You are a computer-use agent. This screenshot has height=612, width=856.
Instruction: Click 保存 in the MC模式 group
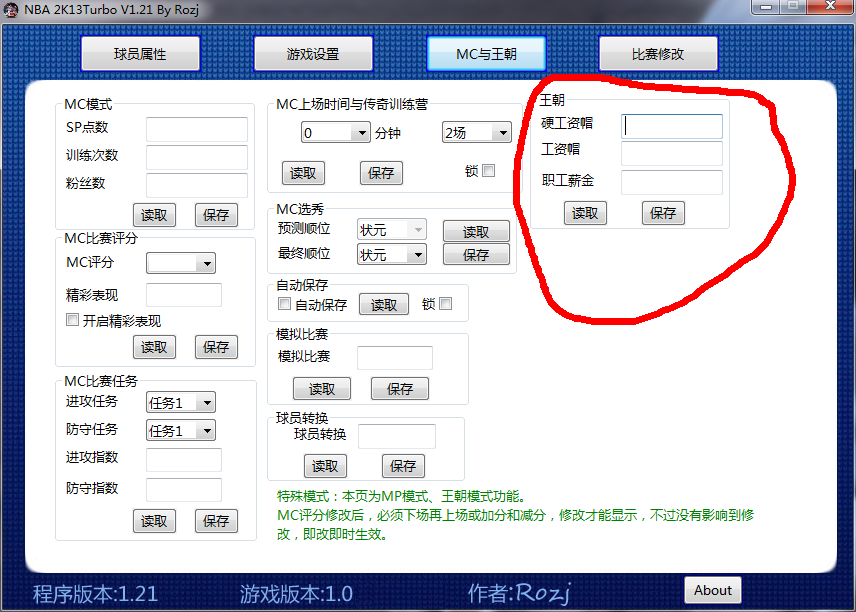point(216,215)
